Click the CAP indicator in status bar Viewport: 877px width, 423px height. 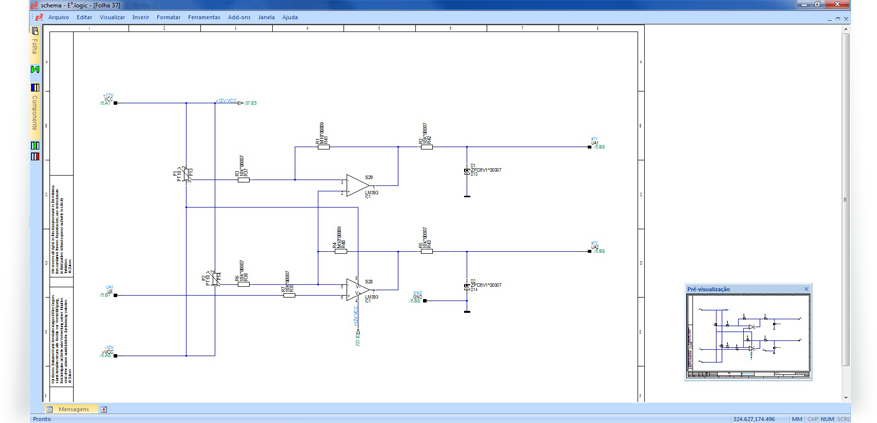812,419
